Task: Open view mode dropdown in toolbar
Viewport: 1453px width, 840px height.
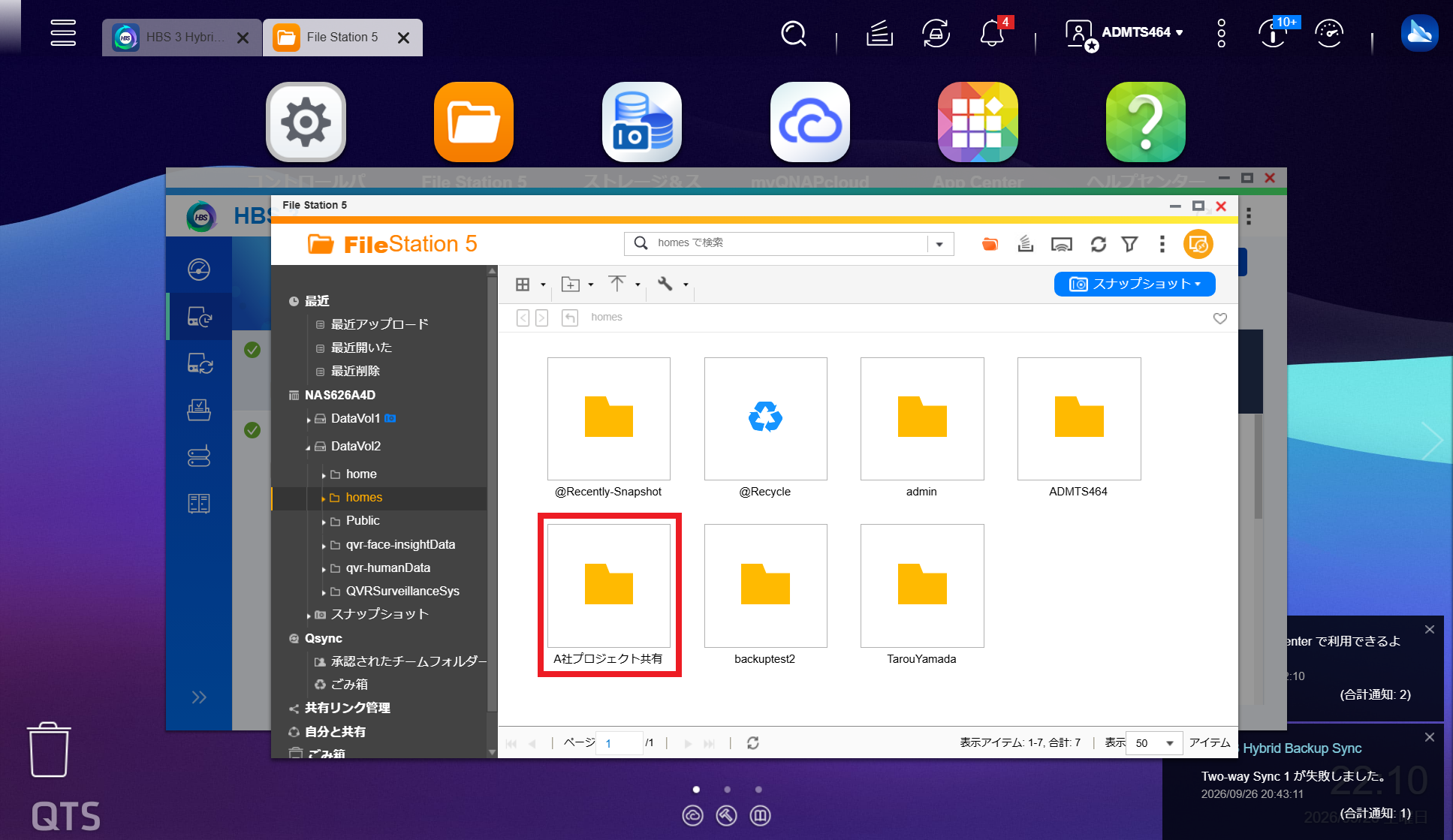Action: coord(530,285)
